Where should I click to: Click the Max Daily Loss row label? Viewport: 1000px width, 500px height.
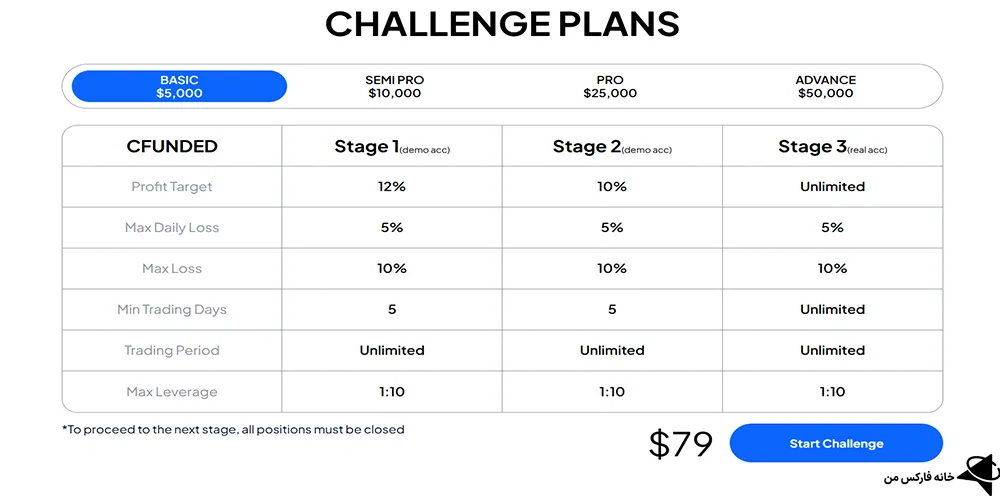click(172, 228)
